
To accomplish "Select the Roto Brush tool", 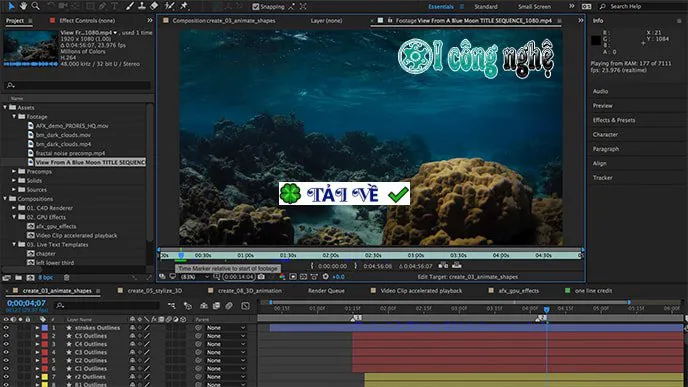I will coord(170,6).
